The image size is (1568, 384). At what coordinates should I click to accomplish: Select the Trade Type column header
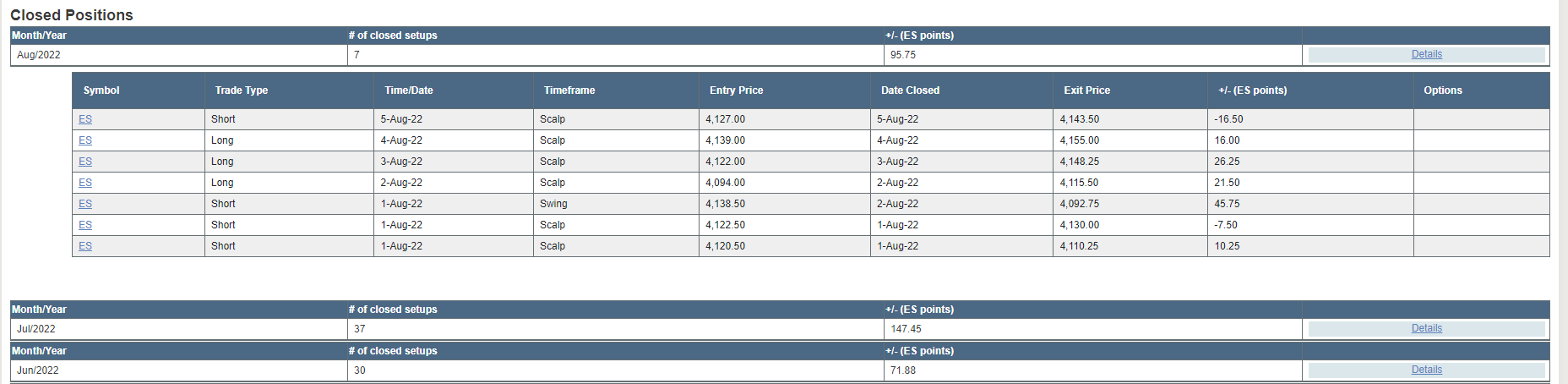(241, 91)
